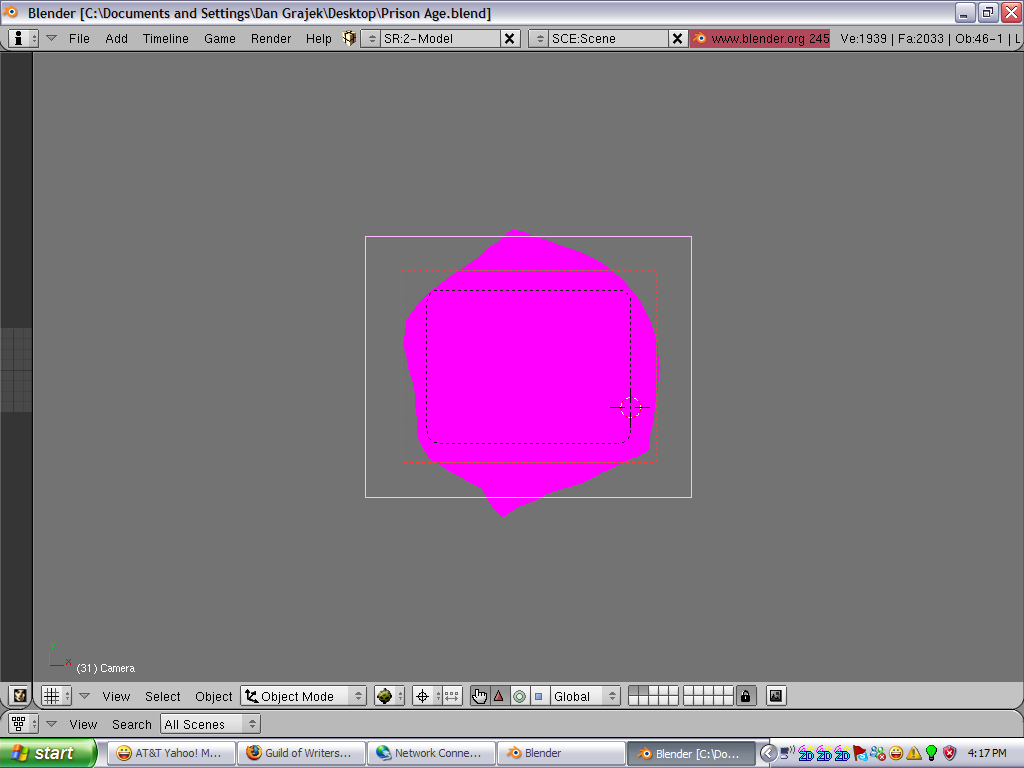Delete the SCE:Scene scene with X
This screenshot has height=768, width=1024.
click(x=678, y=39)
